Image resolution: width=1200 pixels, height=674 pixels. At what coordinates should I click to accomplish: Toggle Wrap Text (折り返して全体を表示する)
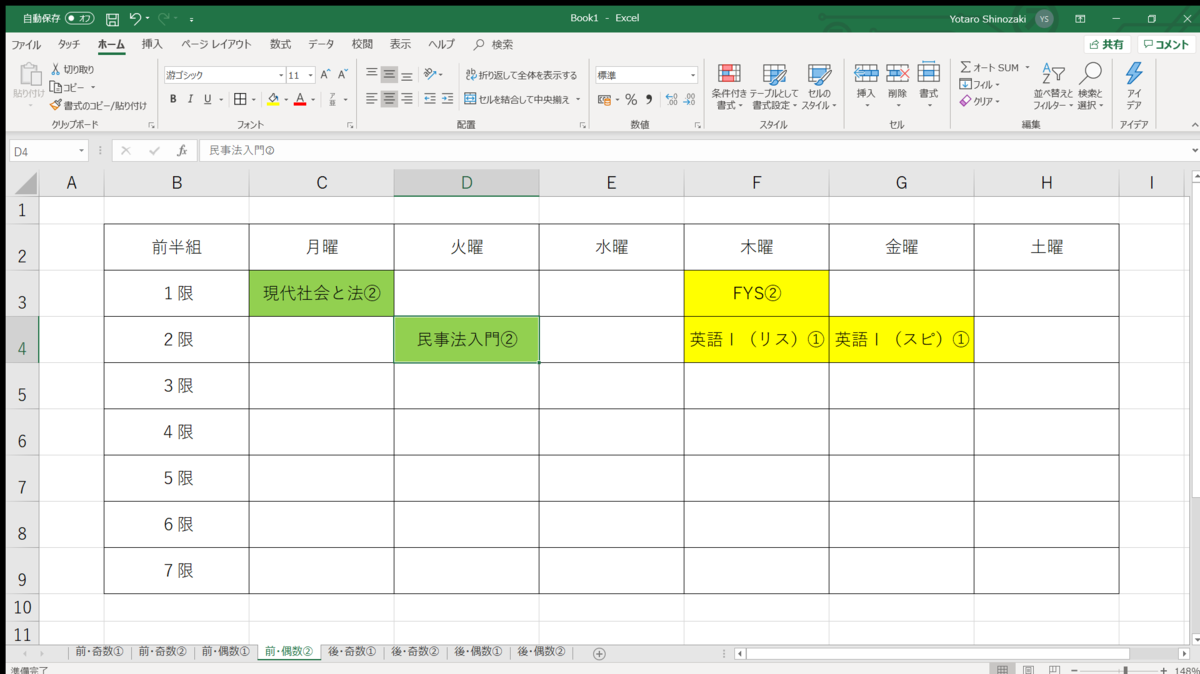click(521, 75)
